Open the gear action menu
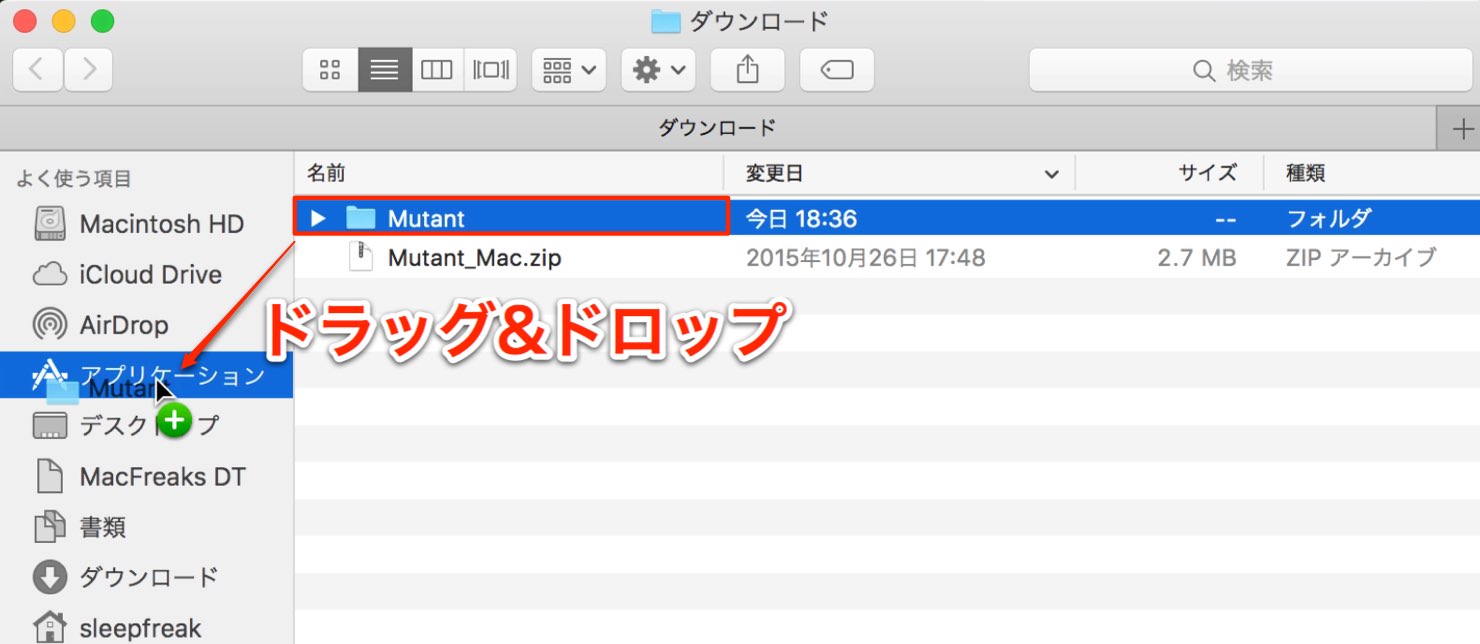This screenshot has height=644, width=1480. [x=657, y=69]
